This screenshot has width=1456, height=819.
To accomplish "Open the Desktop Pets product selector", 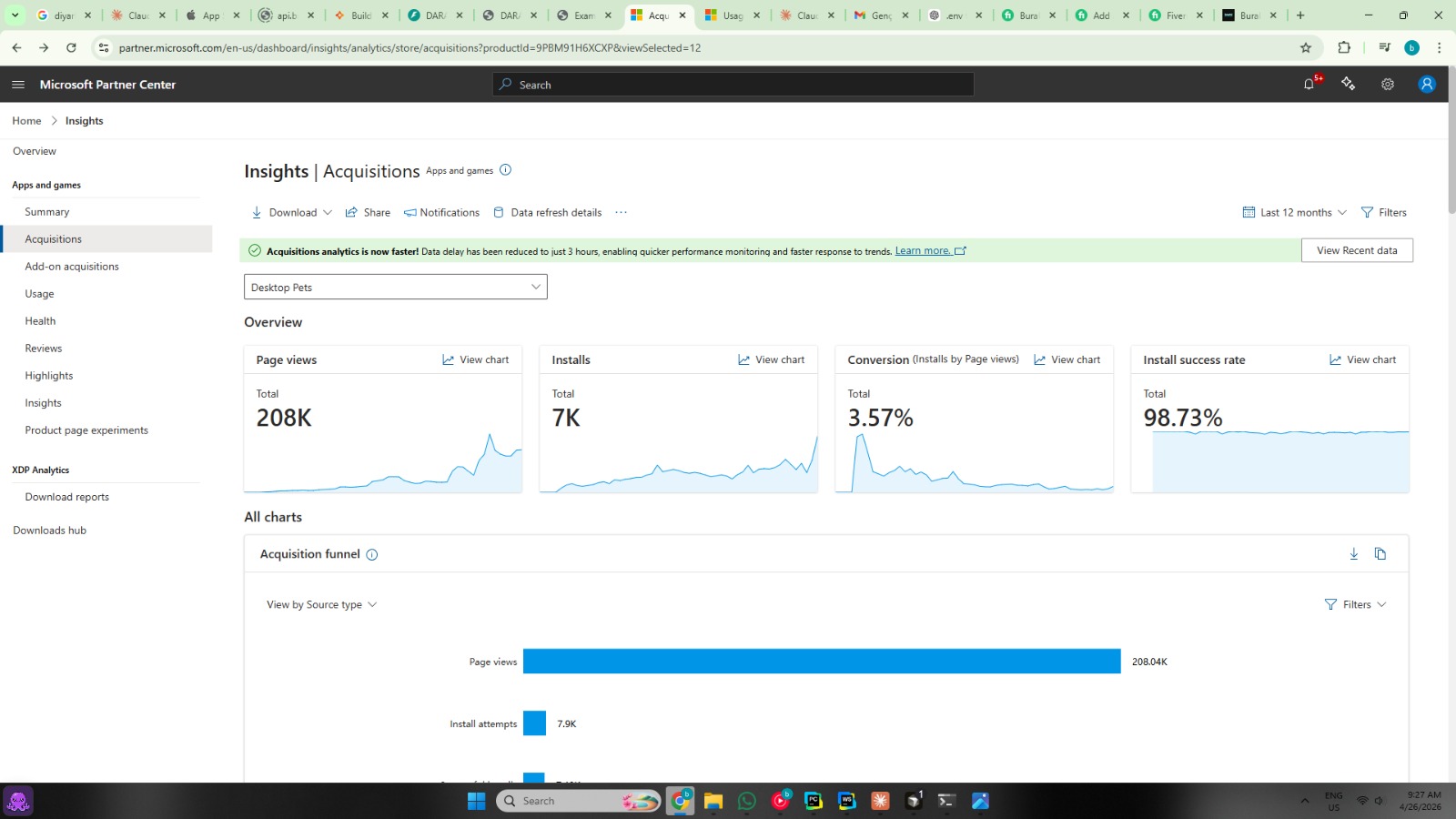I will [x=396, y=288].
